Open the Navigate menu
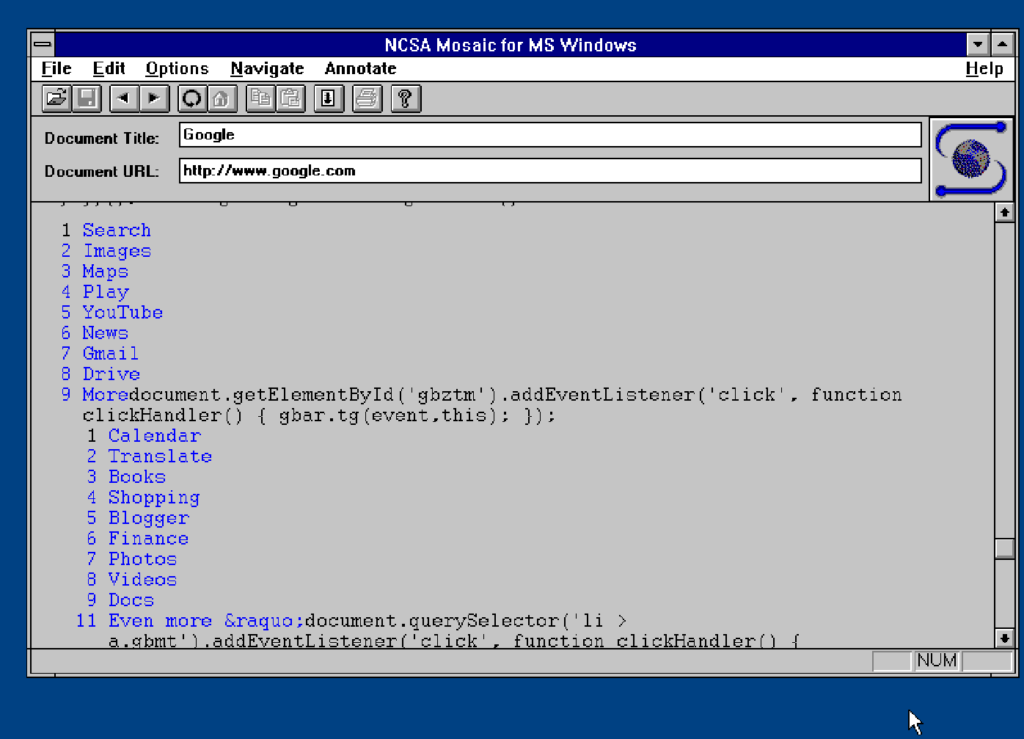The image size is (1024, 739). click(x=267, y=69)
